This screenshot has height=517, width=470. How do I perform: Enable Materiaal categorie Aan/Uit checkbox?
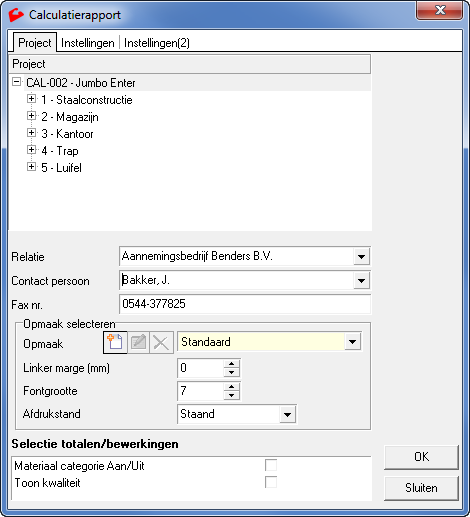(x=271, y=465)
